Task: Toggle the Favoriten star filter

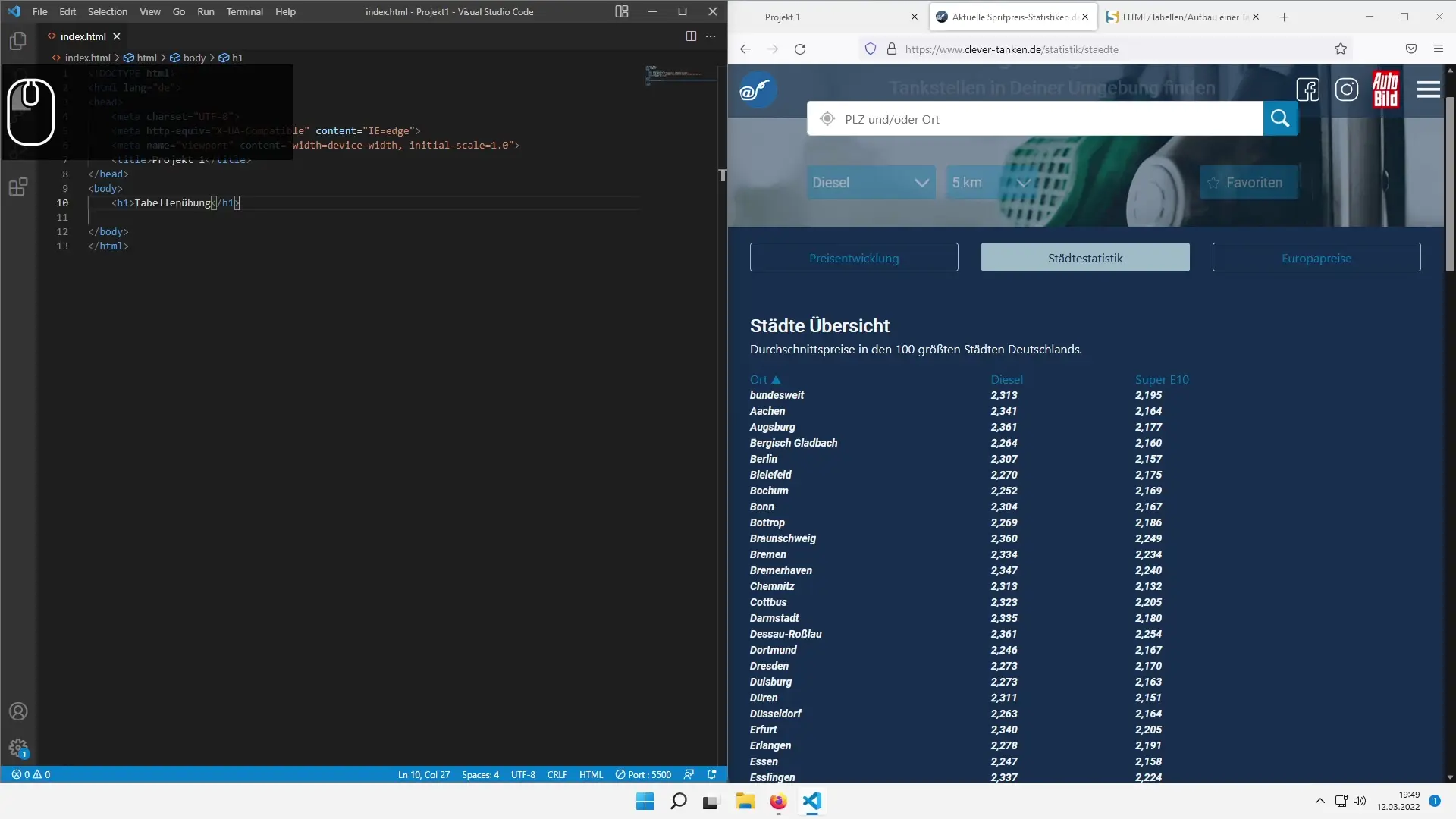Action: (1248, 183)
